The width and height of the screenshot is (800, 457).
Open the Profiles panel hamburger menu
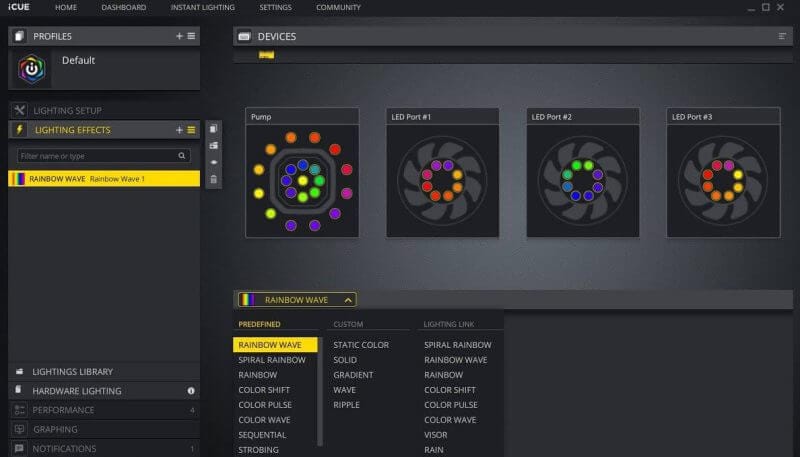click(x=191, y=36)
